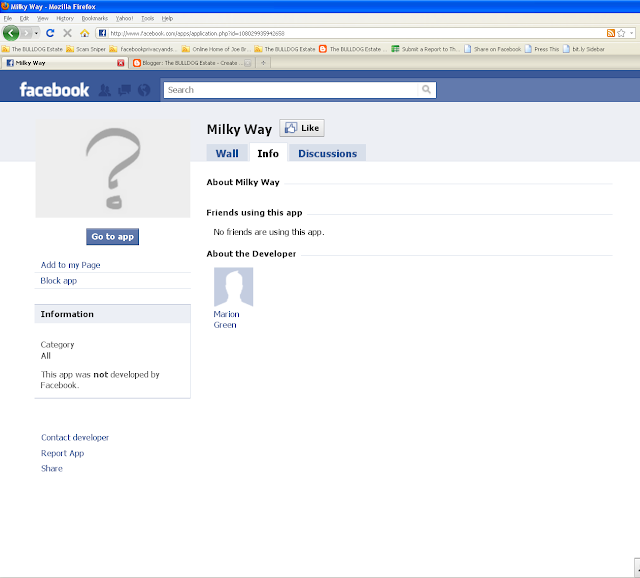Reload the page with the refresh icon

click(x=50, y=33)
